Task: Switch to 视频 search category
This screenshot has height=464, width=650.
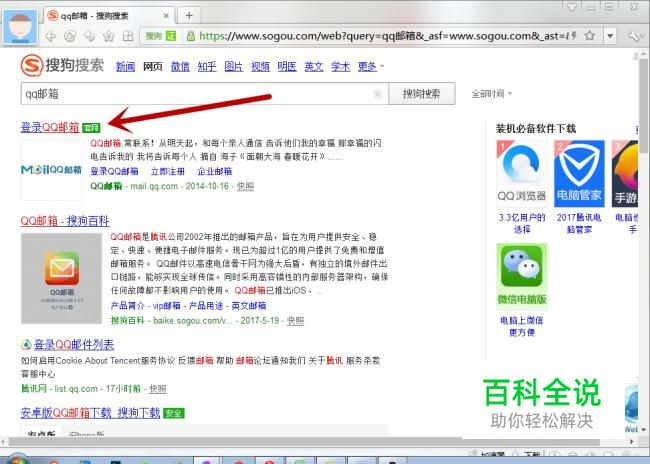Action: click(260, 66)
